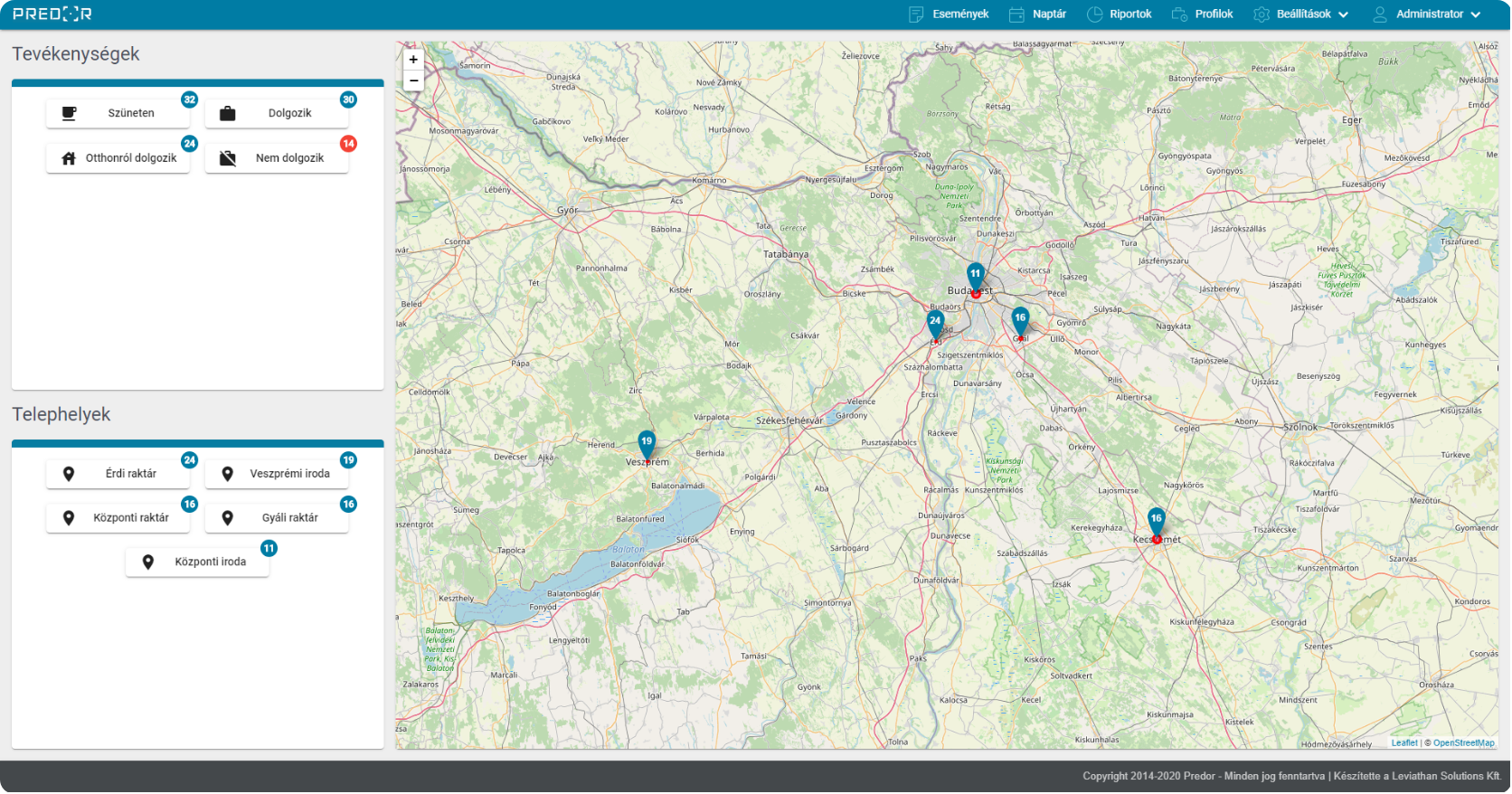Screen dimensions: 1512x794
Task: Click Szolnok label on the map
Action: pos(1300,428)
